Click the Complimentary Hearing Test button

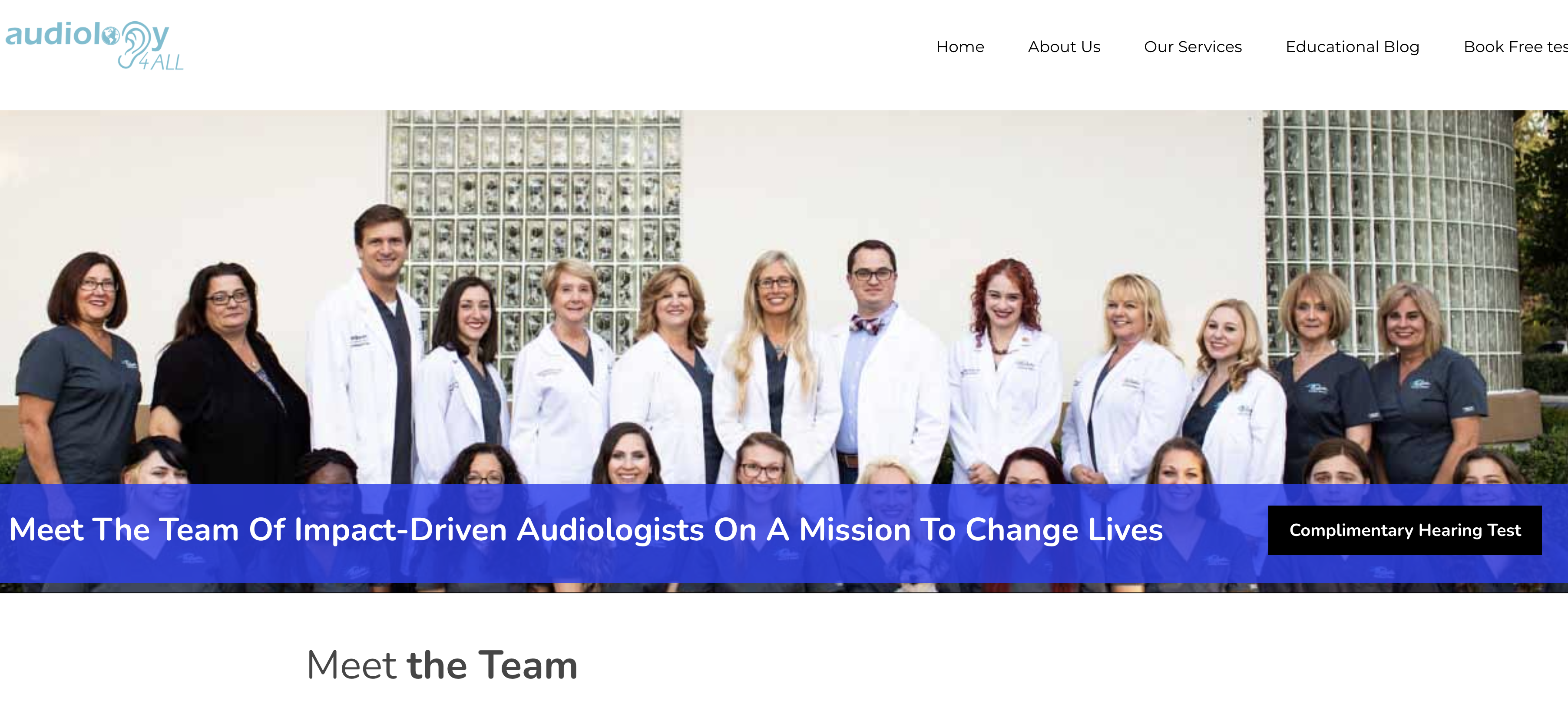click(1405, 530)
